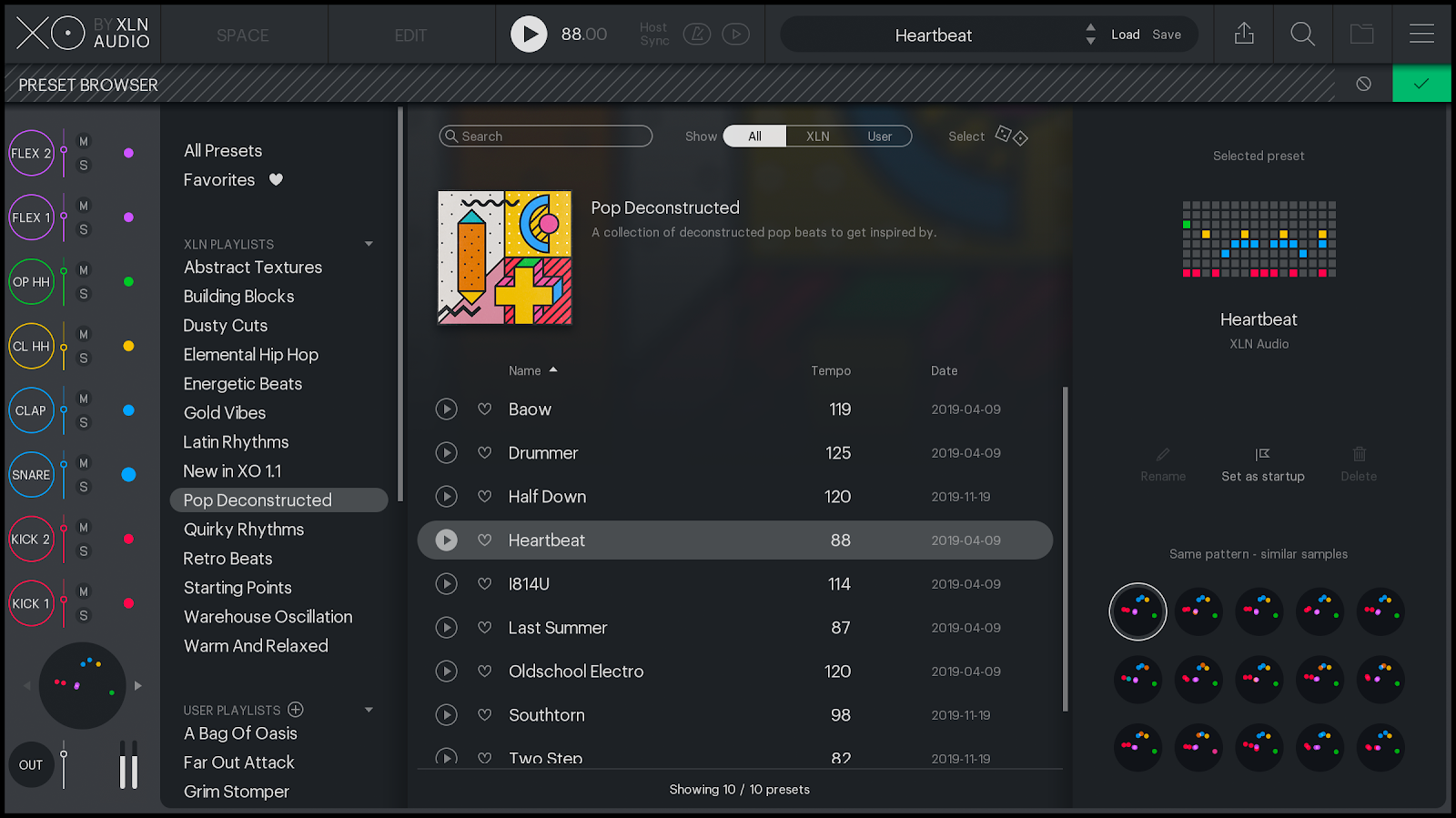Screen dimensions: 1456x818
Task: Click the export icon in the top bar
Action: [x=1244, y=35]
